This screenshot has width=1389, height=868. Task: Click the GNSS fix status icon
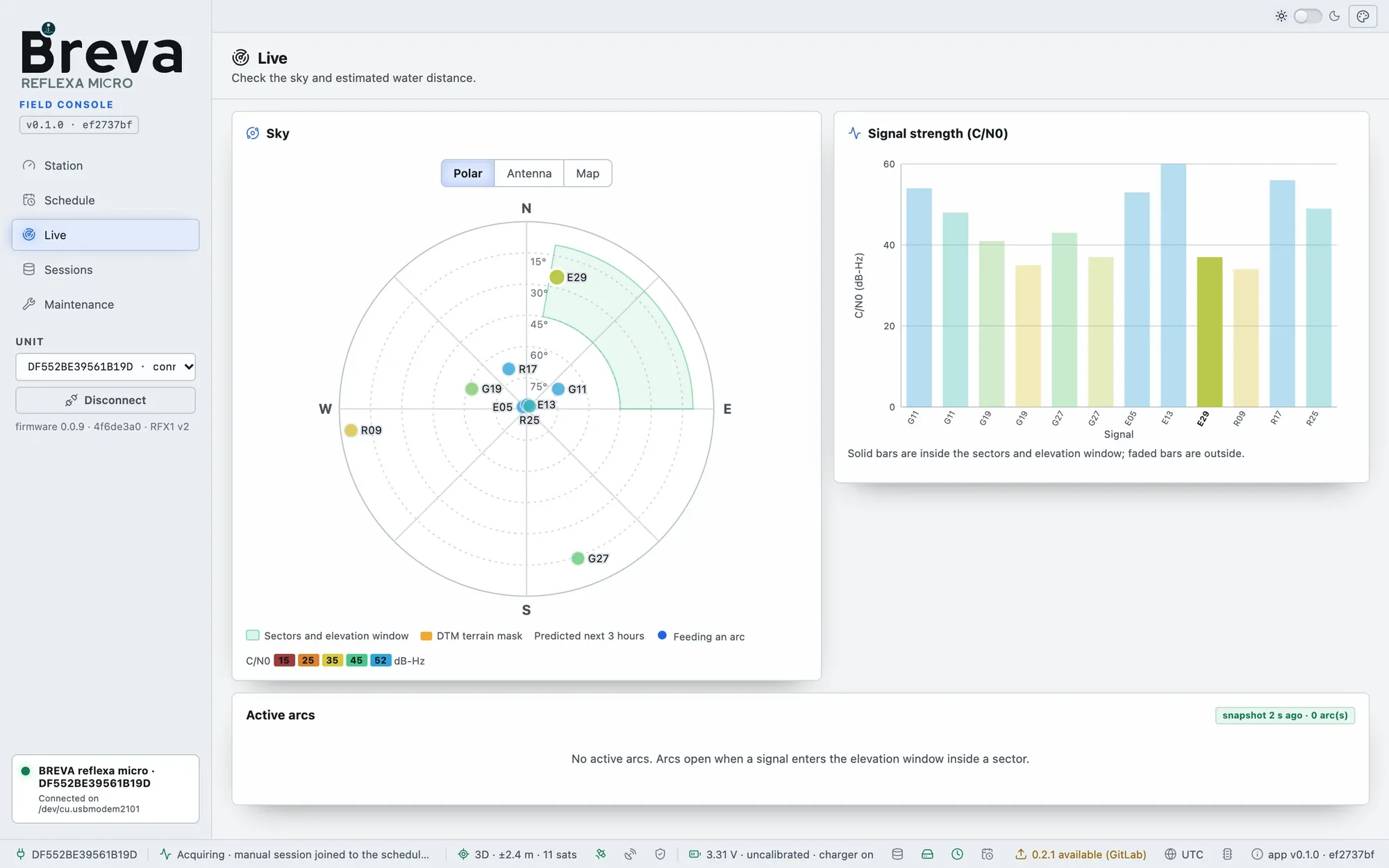click(x=463, y=854)
